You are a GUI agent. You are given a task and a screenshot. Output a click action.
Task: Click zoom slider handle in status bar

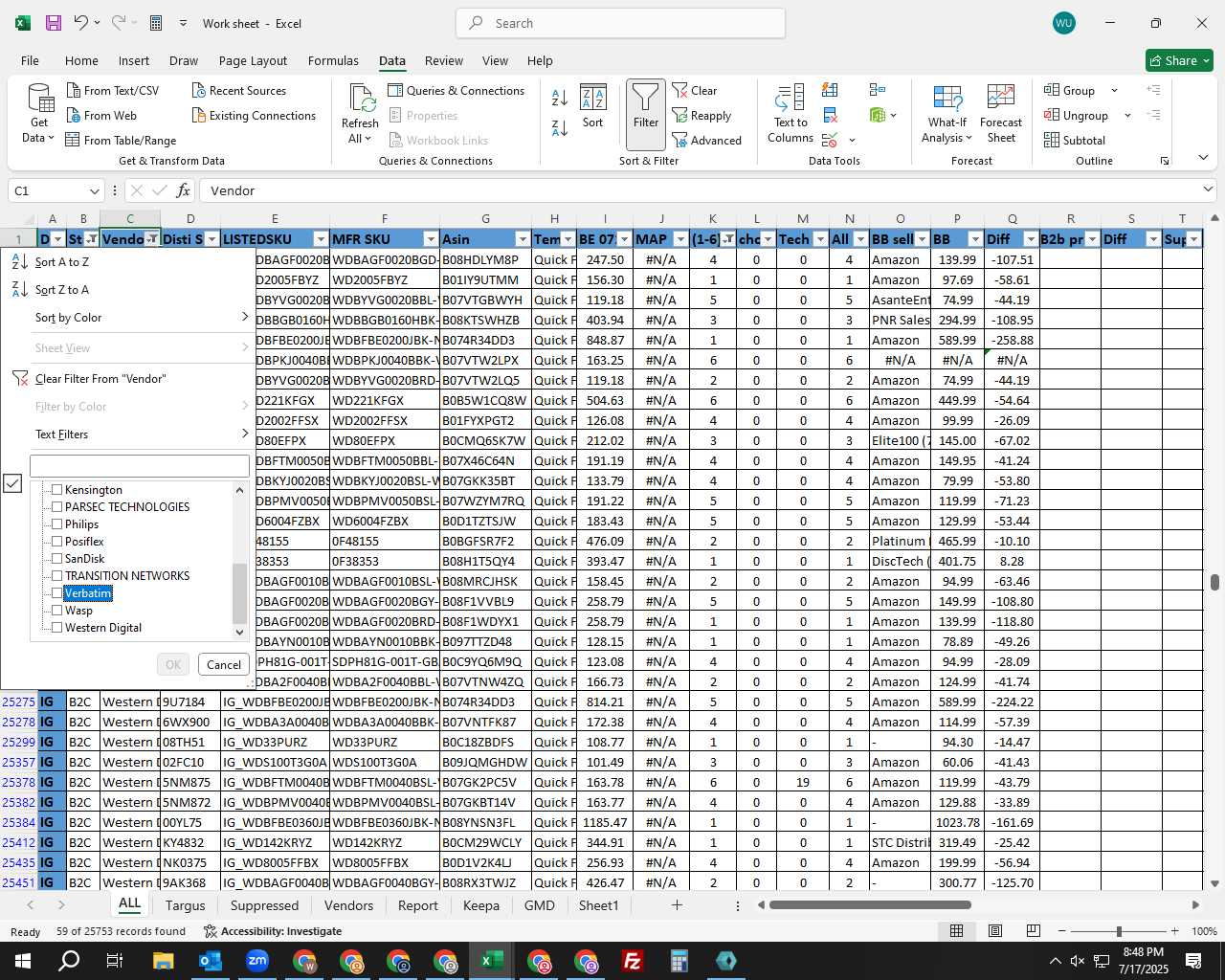(x=1119, y=931)
